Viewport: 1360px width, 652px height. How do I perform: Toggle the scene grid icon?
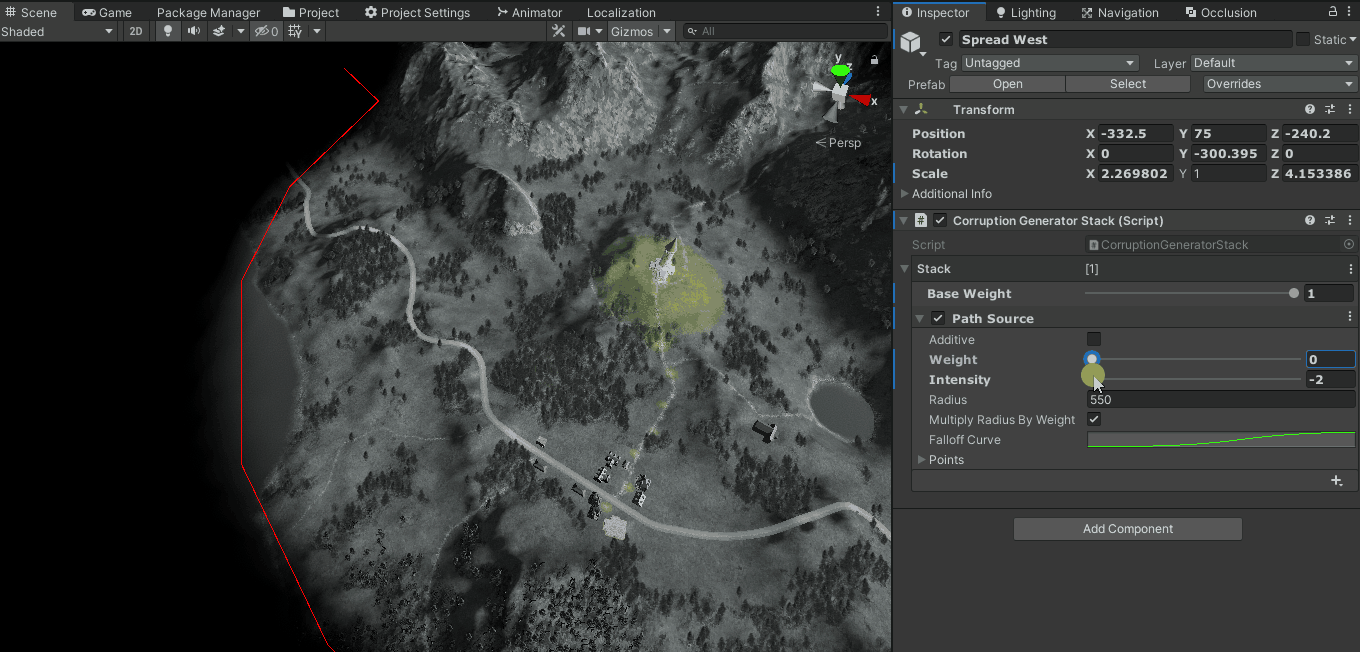295,31
